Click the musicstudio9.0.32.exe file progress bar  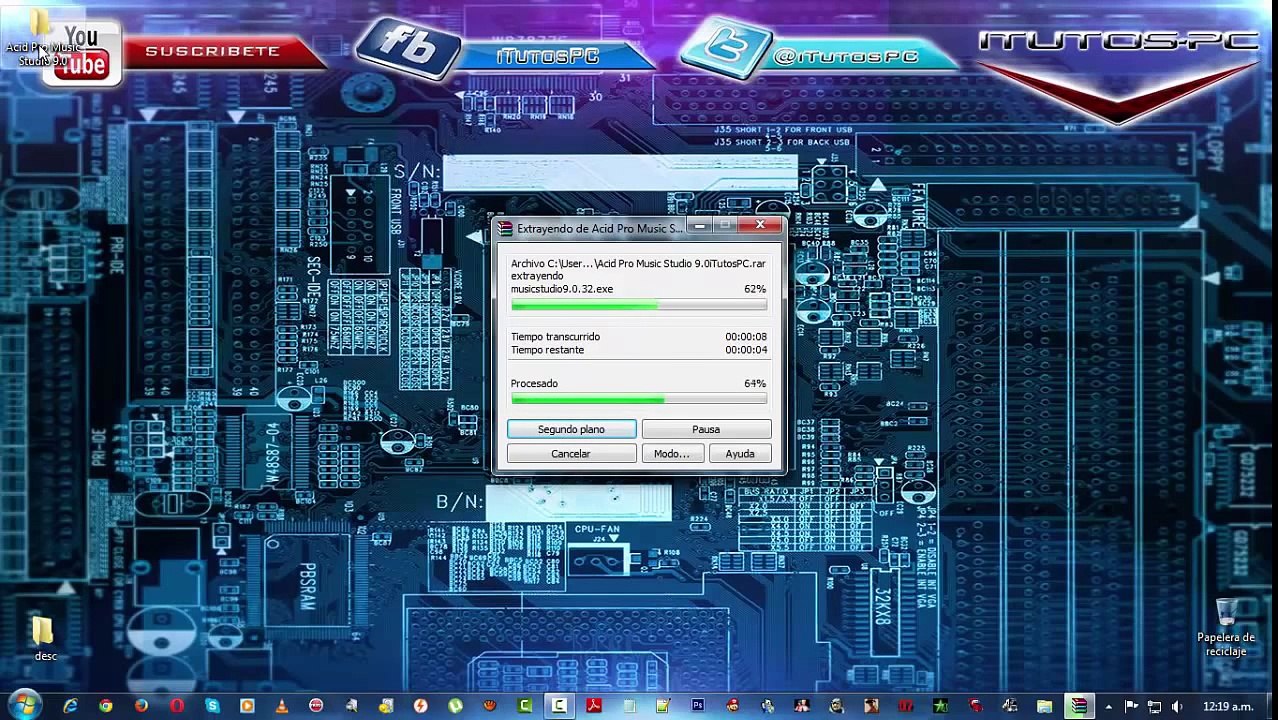(x=639, y=305)
